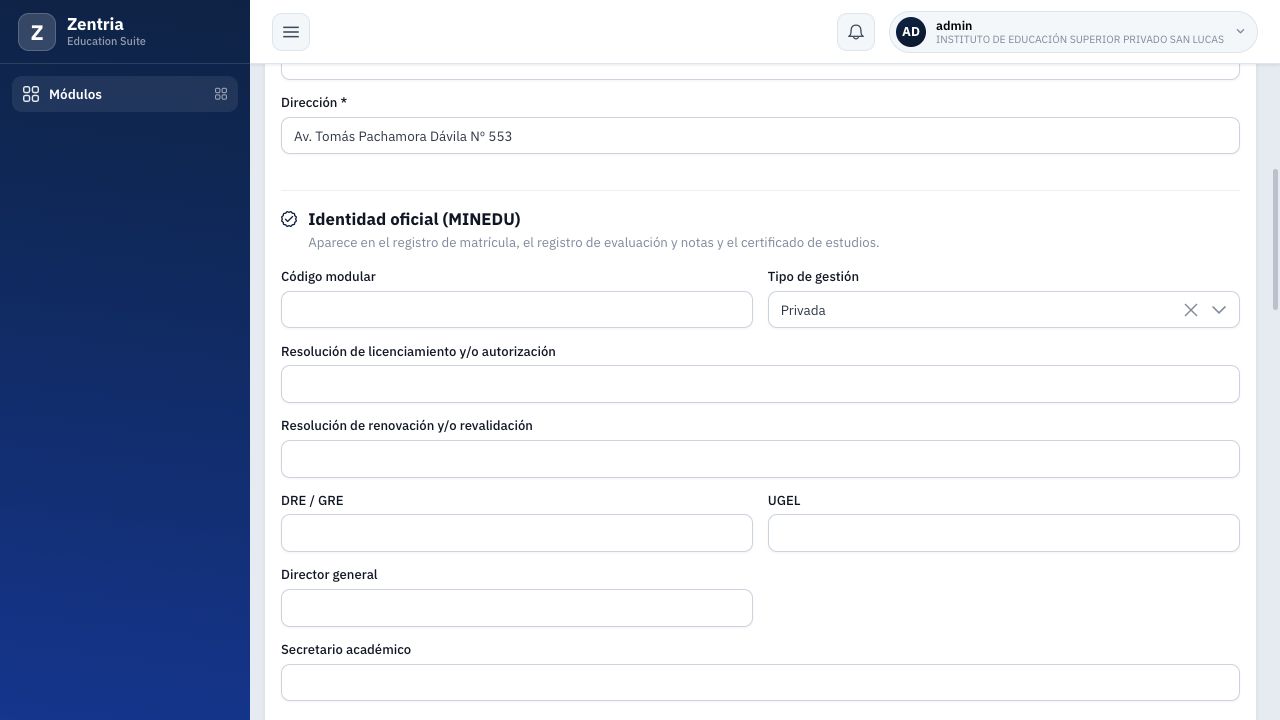Click the 'Director general' label
This screenshot has height=720, width=1280.
(x=329, y=574)
